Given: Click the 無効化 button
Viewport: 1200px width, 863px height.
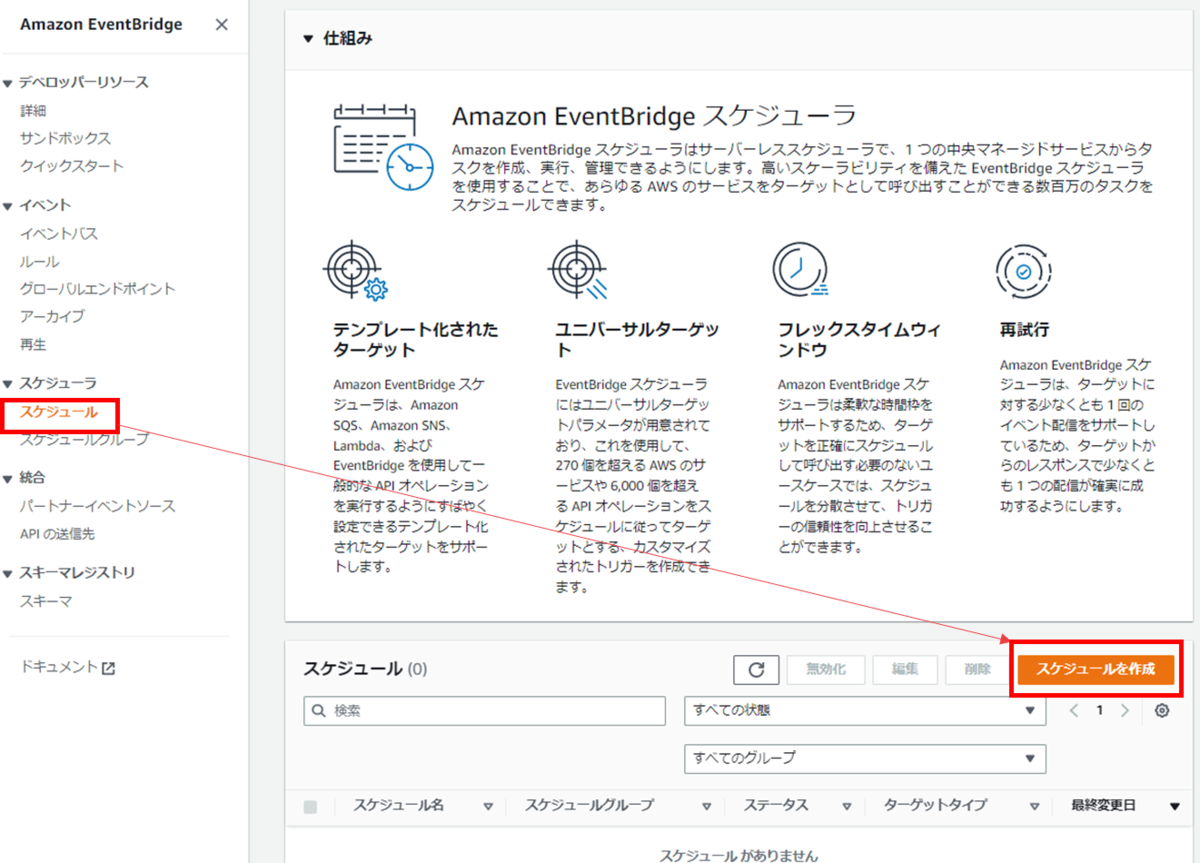Looking at the screenshot, I should (x=825, y=669).
